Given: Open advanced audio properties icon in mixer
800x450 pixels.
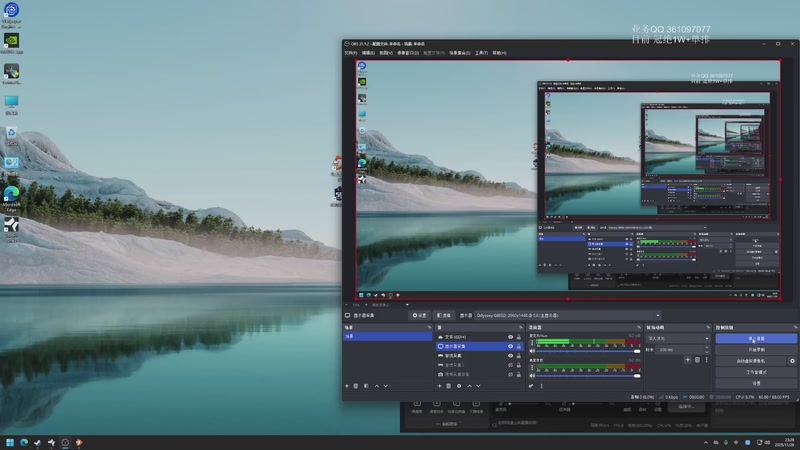Looking at the screenshot, I should coord(531,386).
